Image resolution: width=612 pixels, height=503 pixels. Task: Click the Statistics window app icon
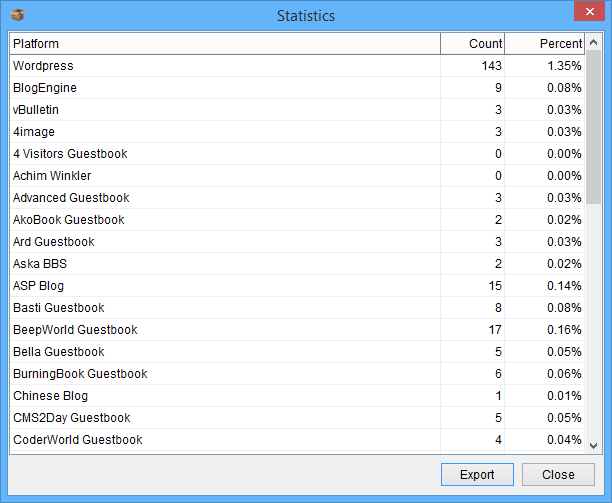pyautogui.click(x=17, y=15)
